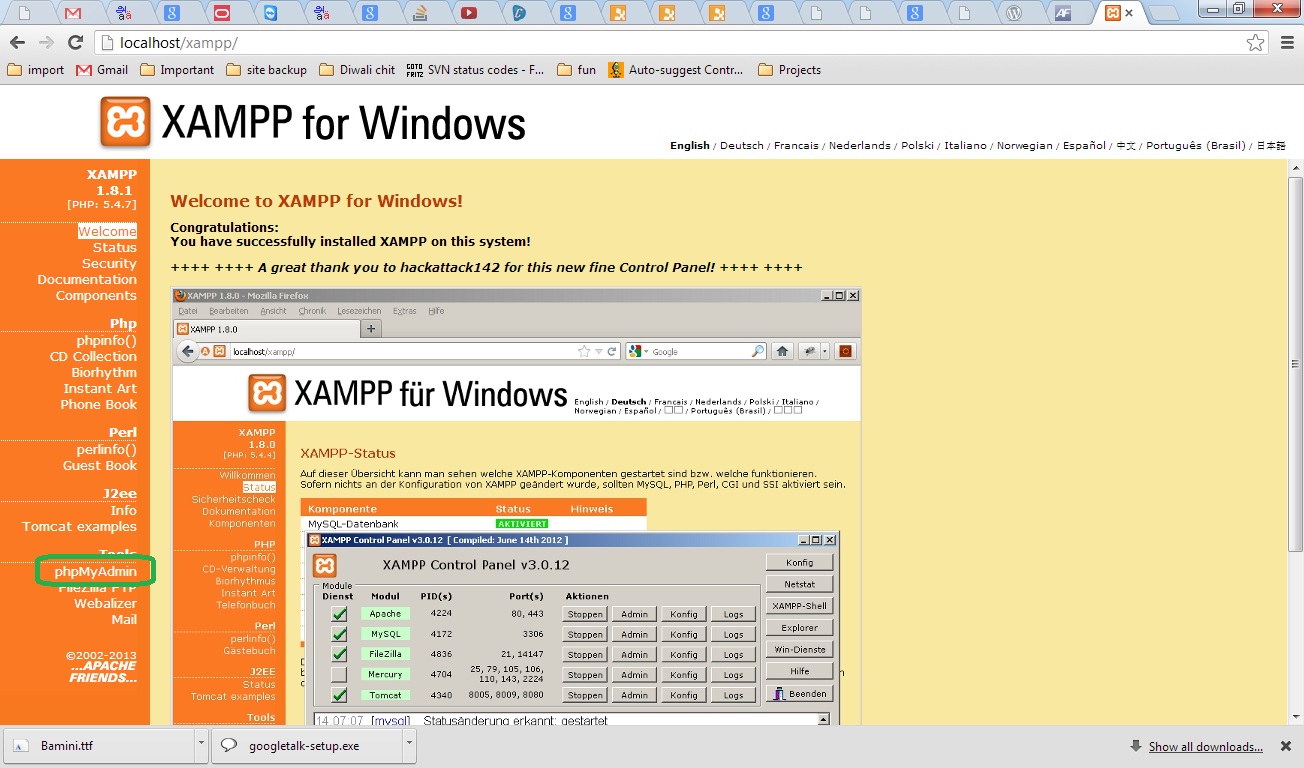Click the page vertical scrollbar thumb

point(1295,364)
